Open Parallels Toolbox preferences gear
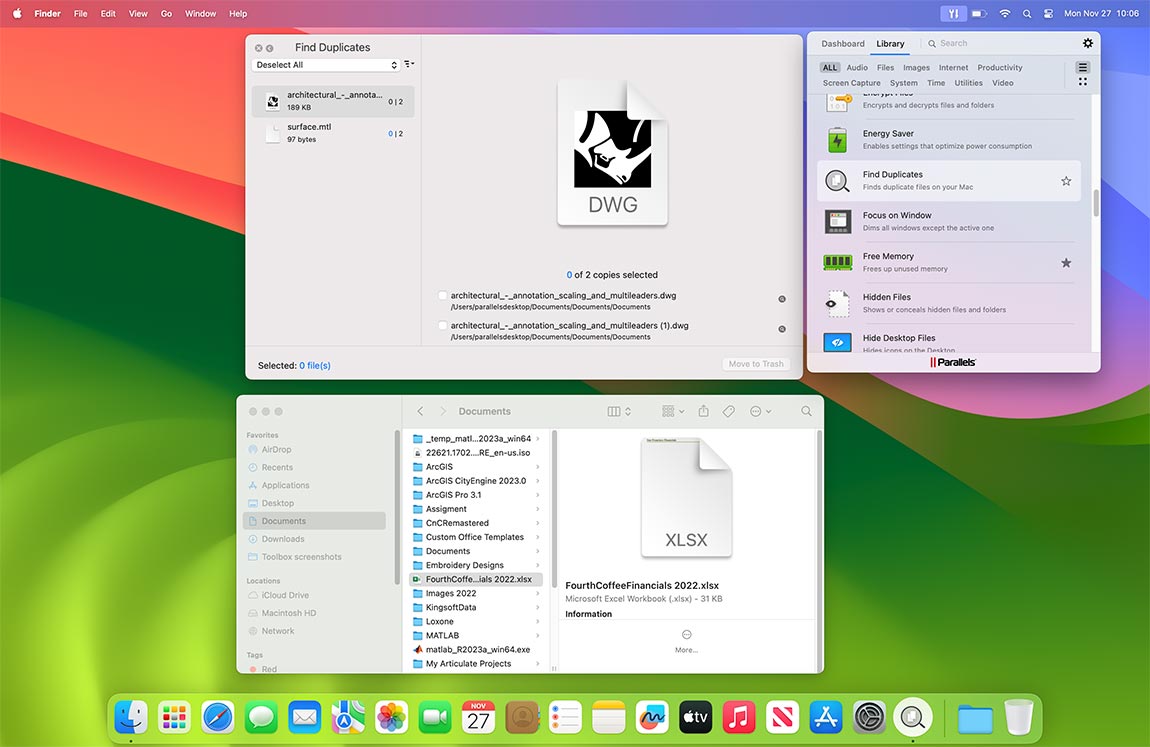1150x747 pixels. coord(1088,43)
